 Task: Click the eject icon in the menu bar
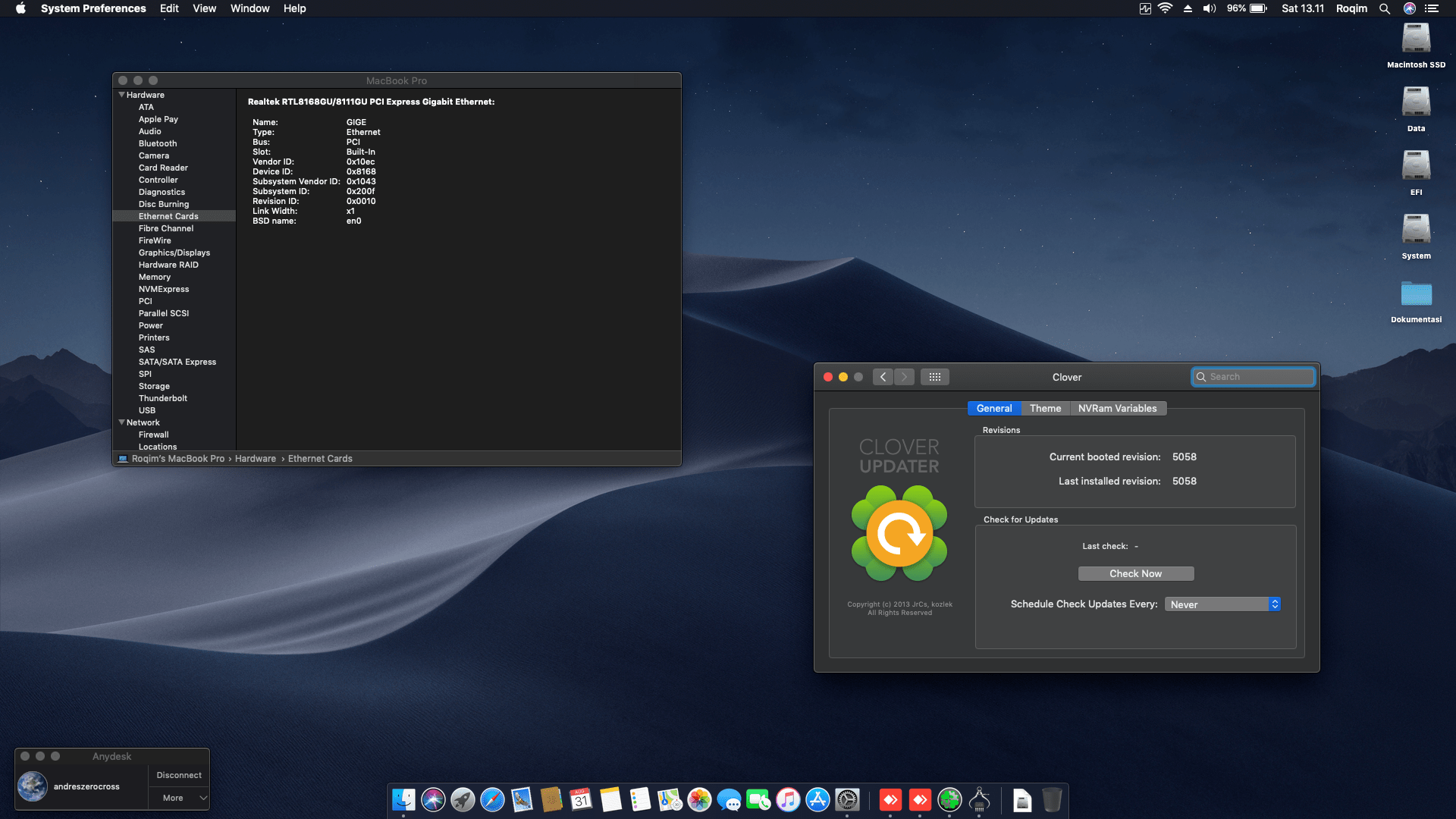pos(1188,8)
